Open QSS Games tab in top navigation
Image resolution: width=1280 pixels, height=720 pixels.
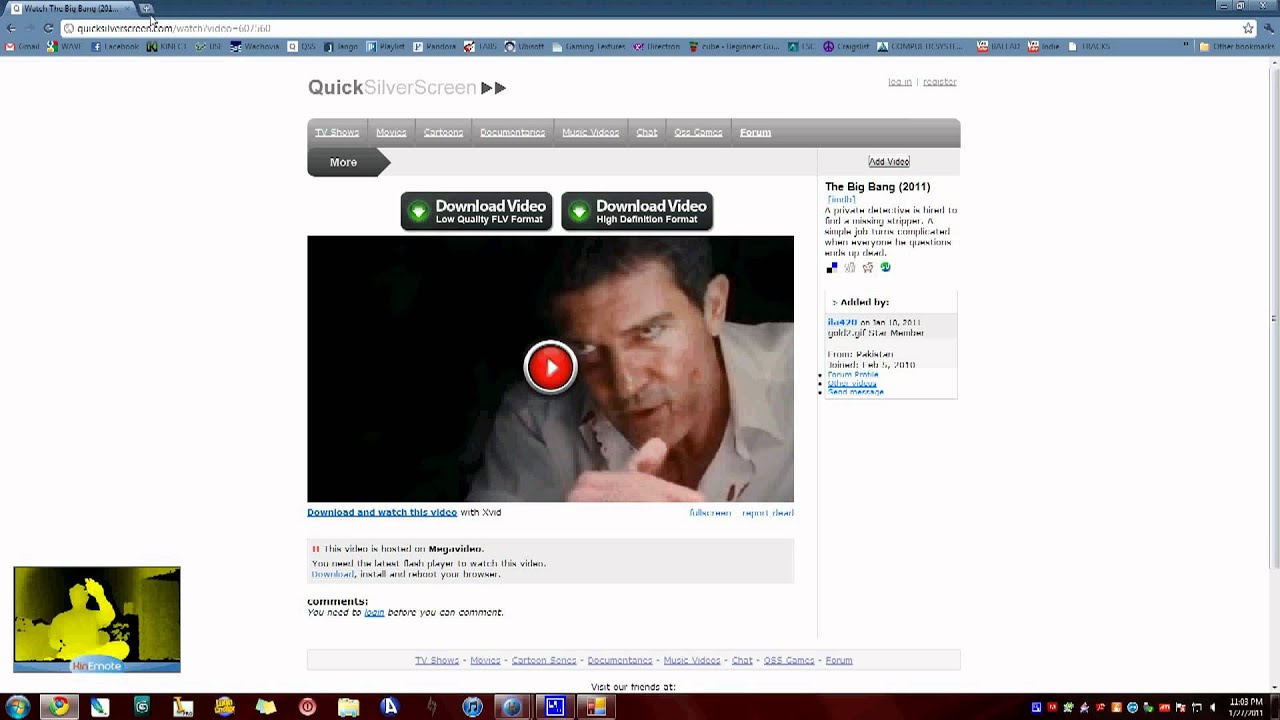698,132
